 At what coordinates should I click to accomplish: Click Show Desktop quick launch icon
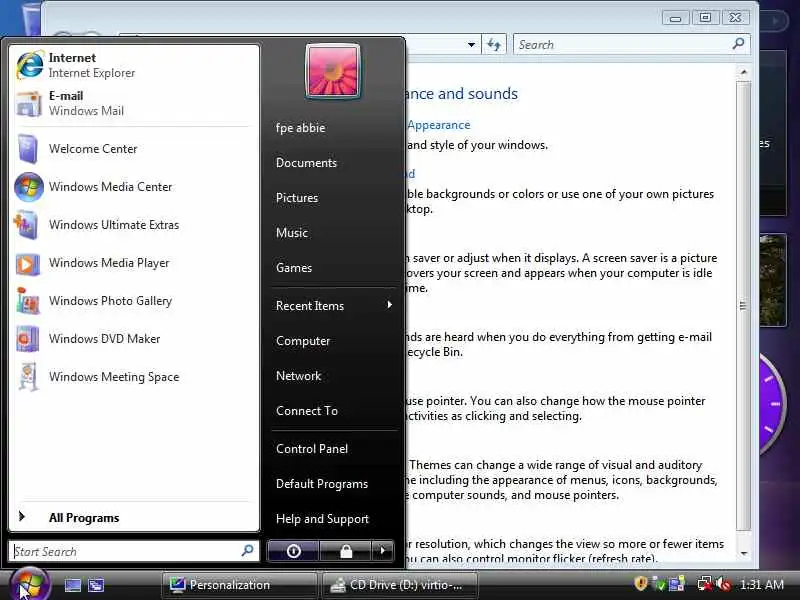tap(72, 585)
